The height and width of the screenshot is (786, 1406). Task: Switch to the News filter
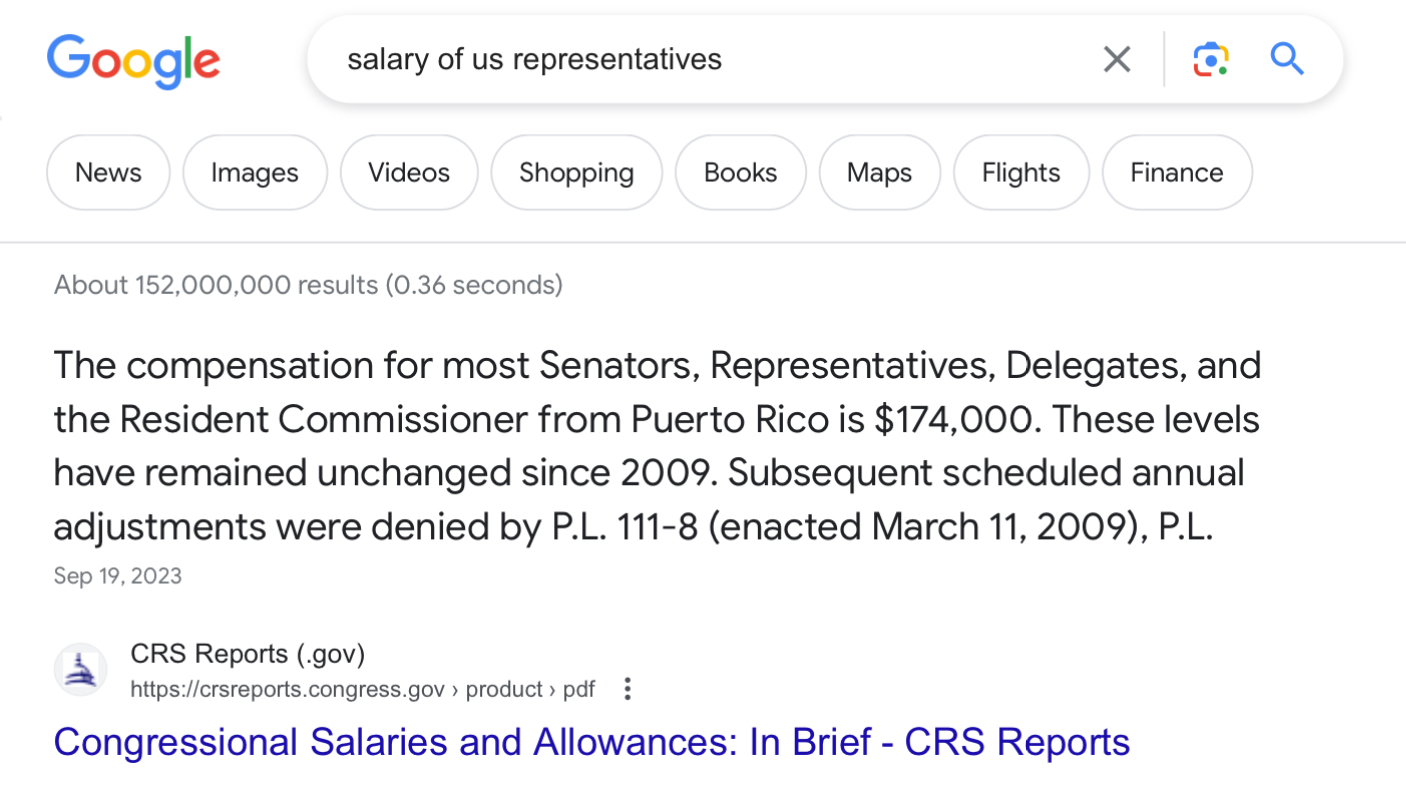point(108,173)
